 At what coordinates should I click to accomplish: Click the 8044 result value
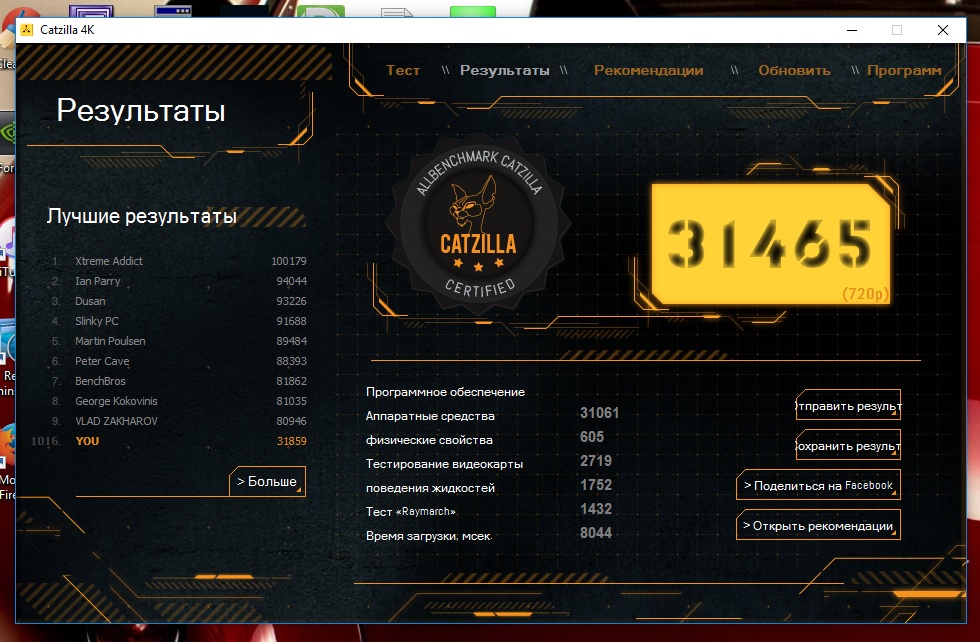click(x=596, y=533)
